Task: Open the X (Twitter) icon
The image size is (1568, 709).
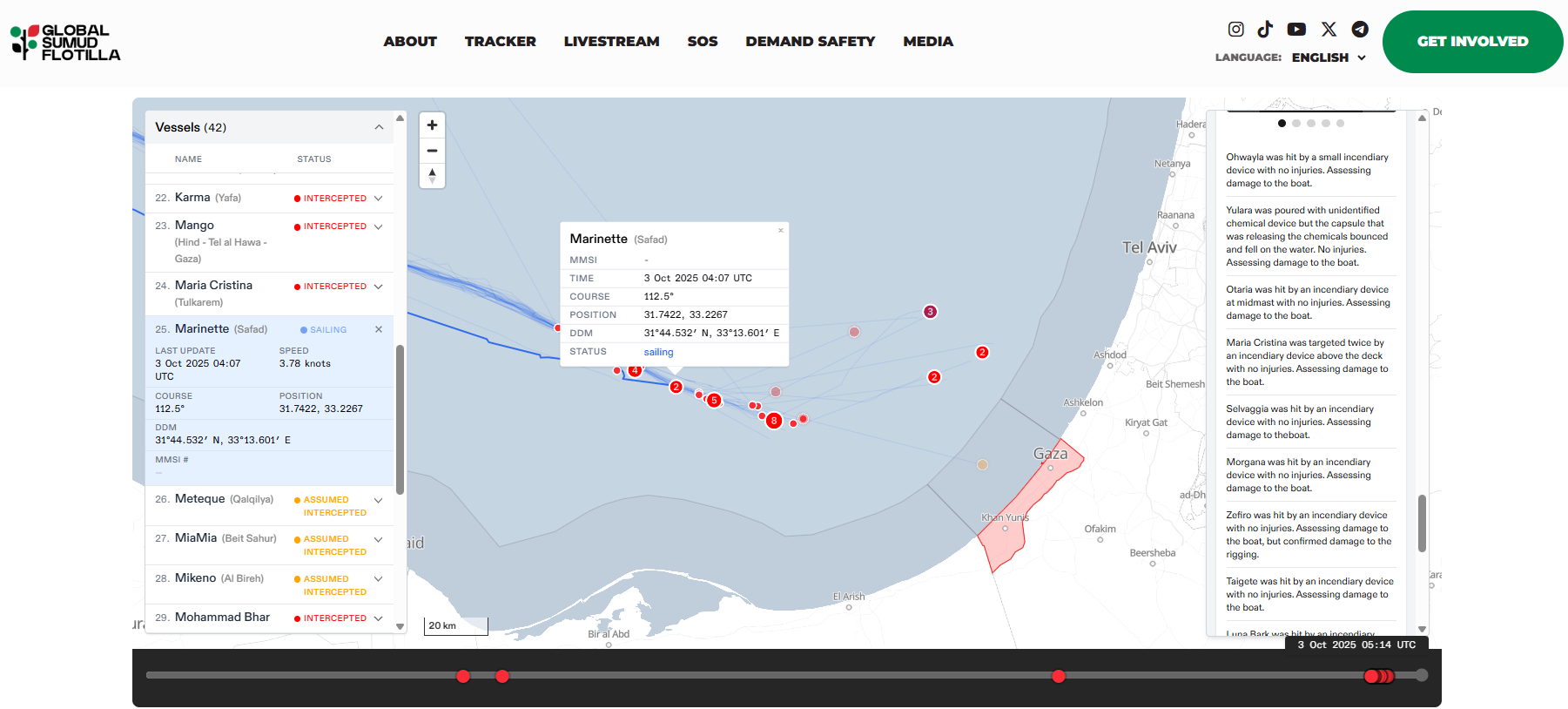Action: [x=1329, y=29]
